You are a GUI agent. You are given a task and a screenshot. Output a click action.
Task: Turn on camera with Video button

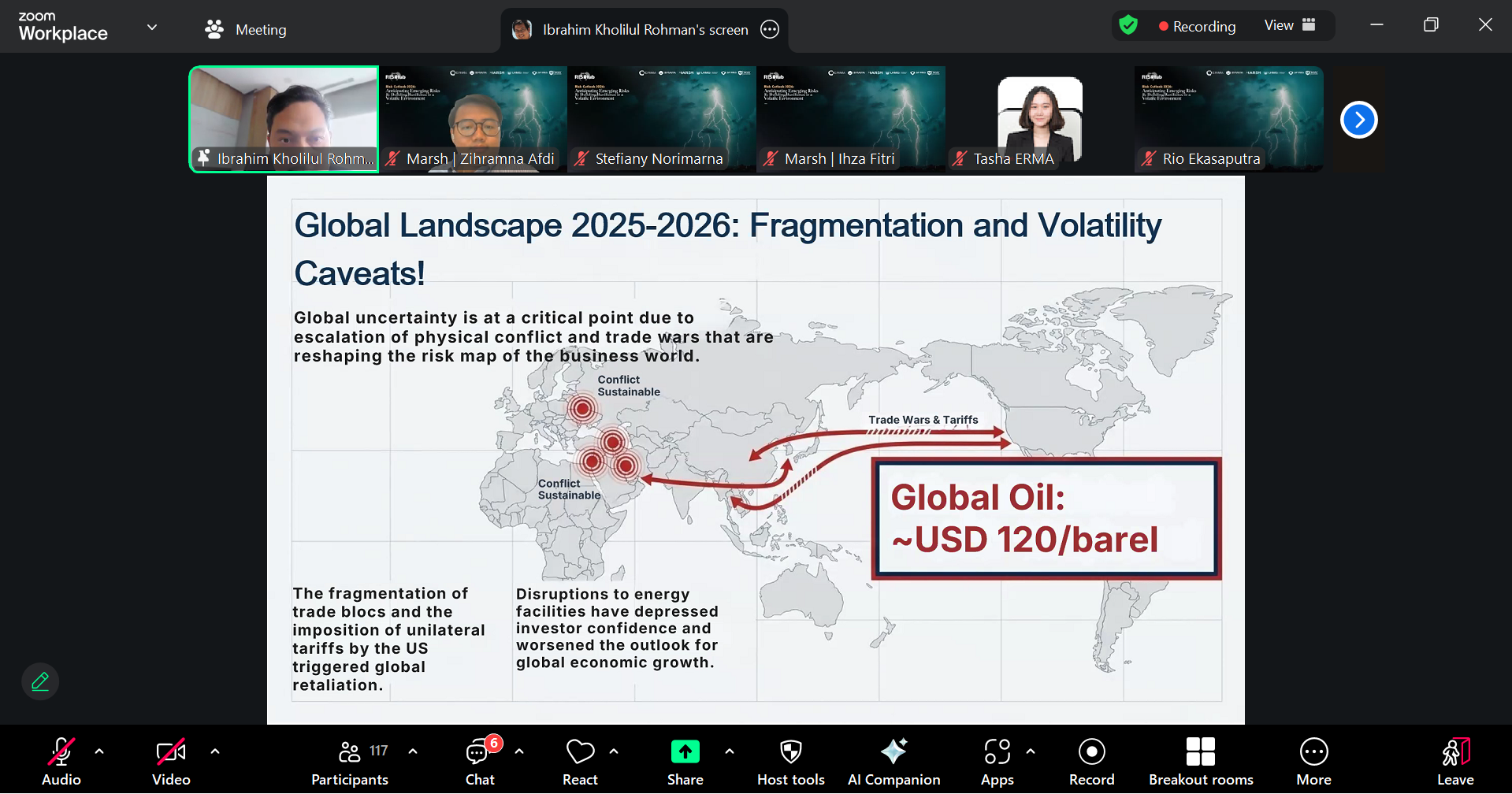click(171, 761)
